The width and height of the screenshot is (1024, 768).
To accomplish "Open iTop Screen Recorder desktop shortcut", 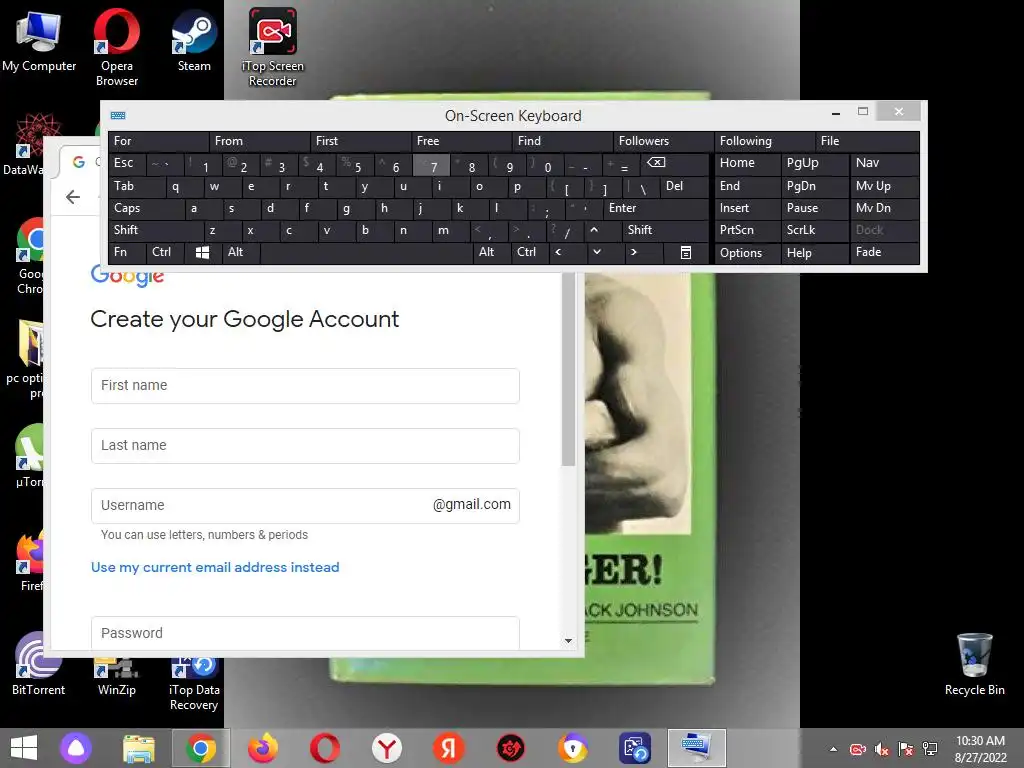I will (272, 47).
